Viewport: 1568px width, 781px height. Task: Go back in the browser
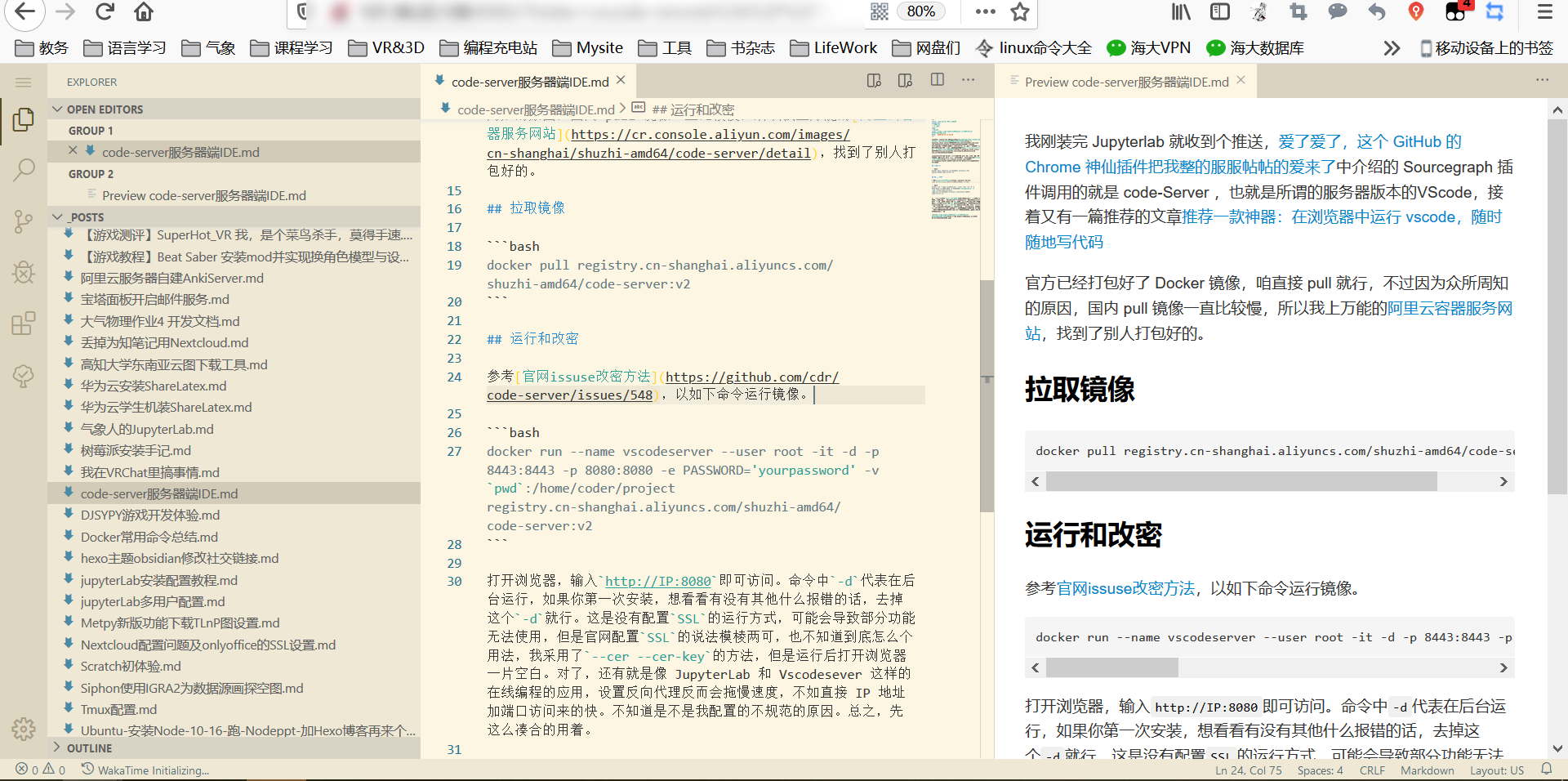click(x=25, y=11)
